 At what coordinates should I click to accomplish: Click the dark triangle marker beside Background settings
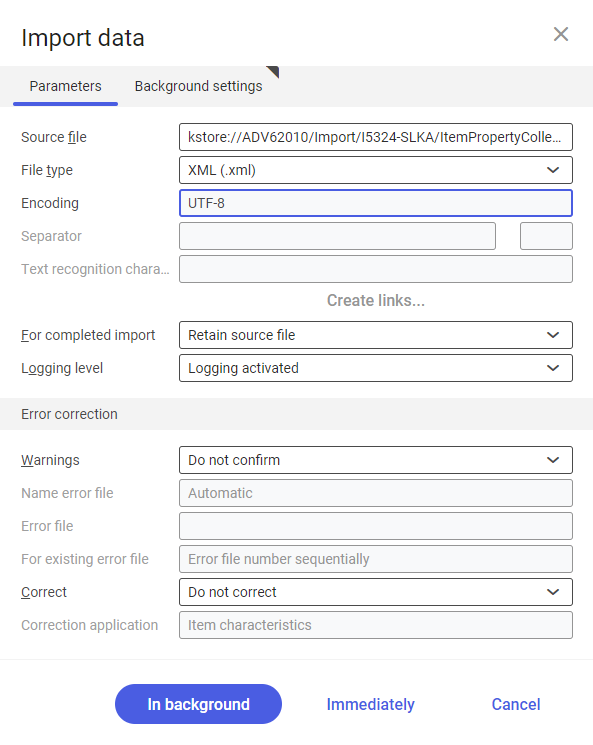tap(273, 71)
